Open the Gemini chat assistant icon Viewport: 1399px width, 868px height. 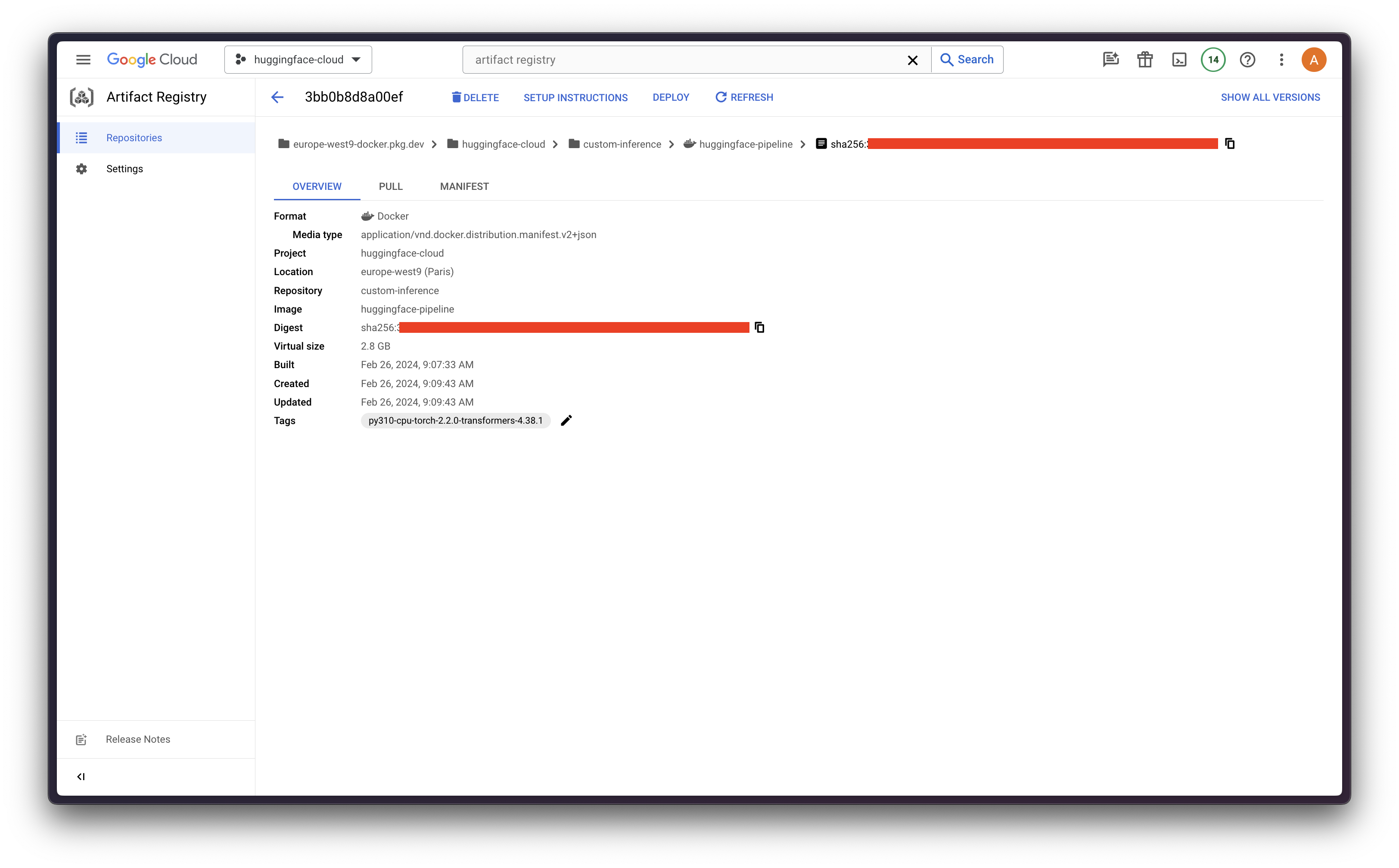click(x=1111, y=60)
